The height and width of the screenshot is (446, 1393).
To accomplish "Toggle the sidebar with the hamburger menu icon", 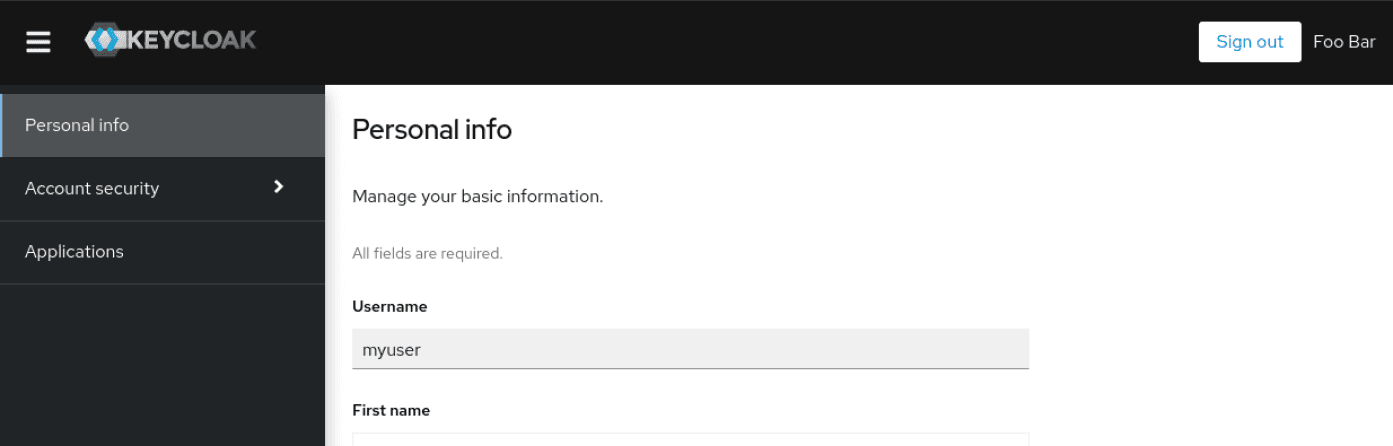I will [38, 42].
